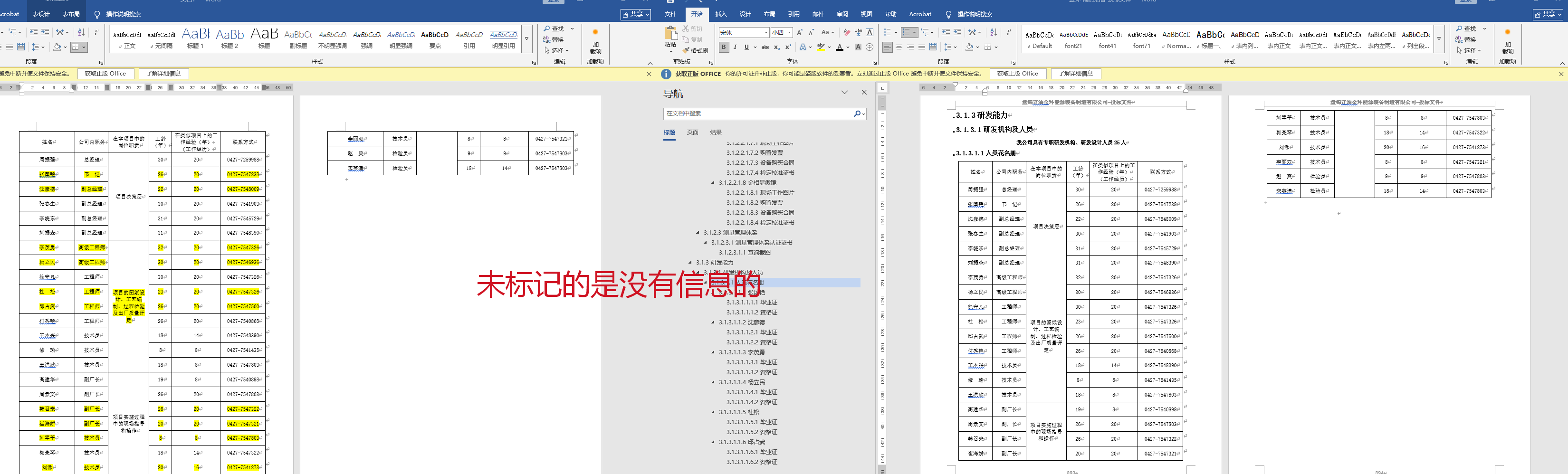
Task: Close the Navigation (导航) pane
Action: [864, 93]
